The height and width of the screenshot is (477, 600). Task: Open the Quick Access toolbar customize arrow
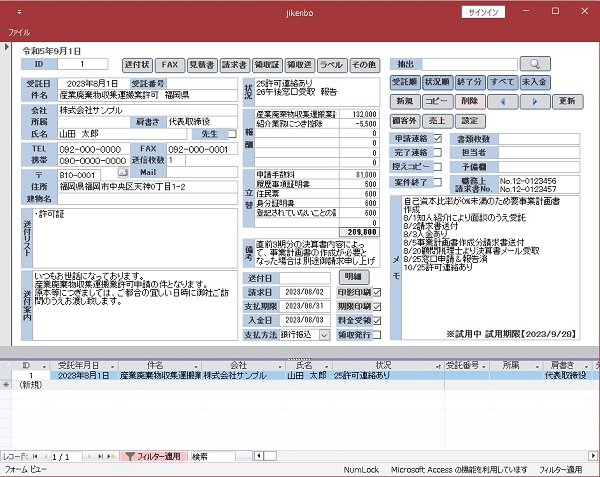[x=20, y=12]
